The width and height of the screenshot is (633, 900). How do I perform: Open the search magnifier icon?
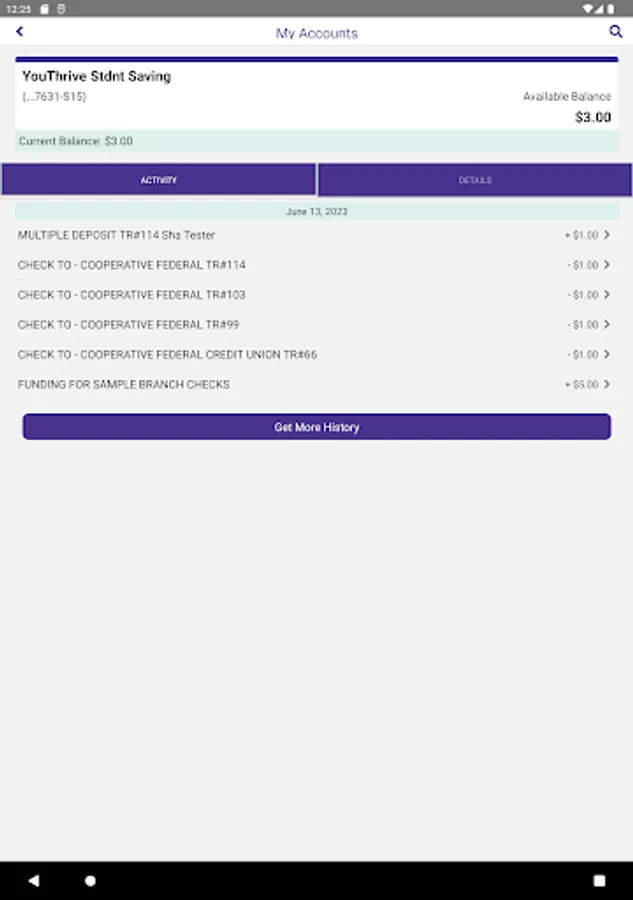coord(615,32)
